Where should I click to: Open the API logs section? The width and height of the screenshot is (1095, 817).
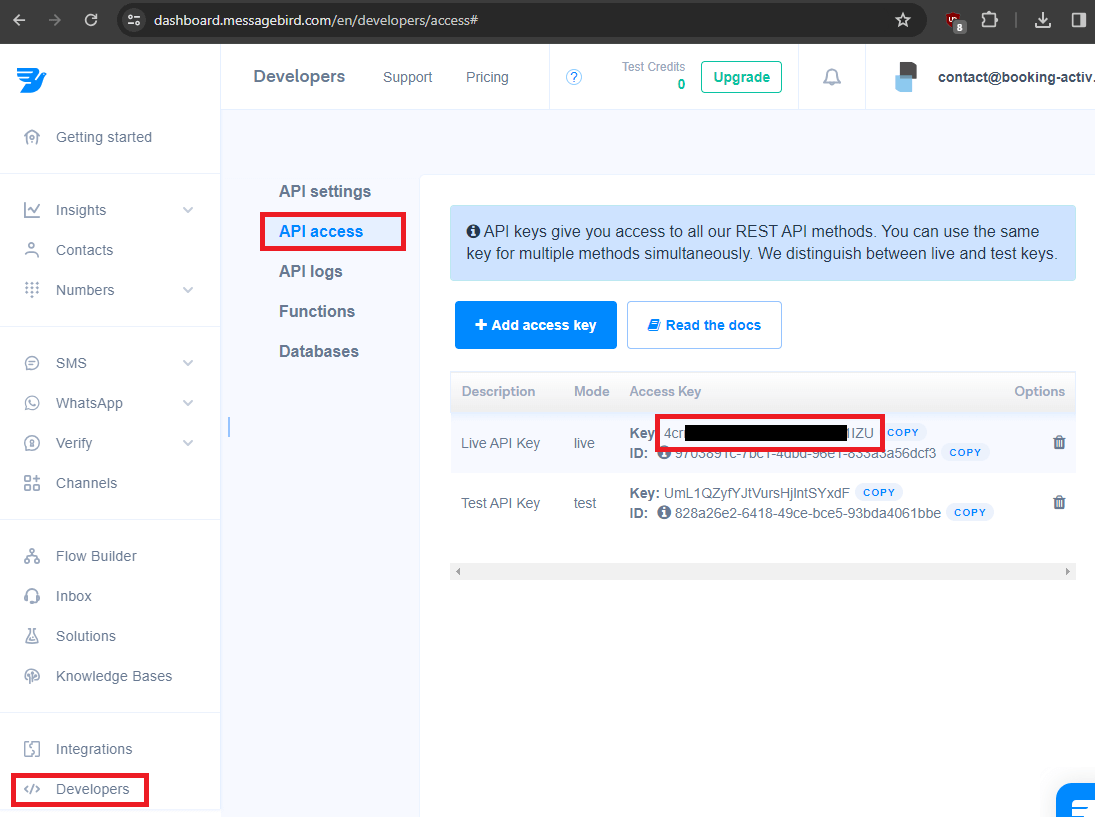[311, 271]
